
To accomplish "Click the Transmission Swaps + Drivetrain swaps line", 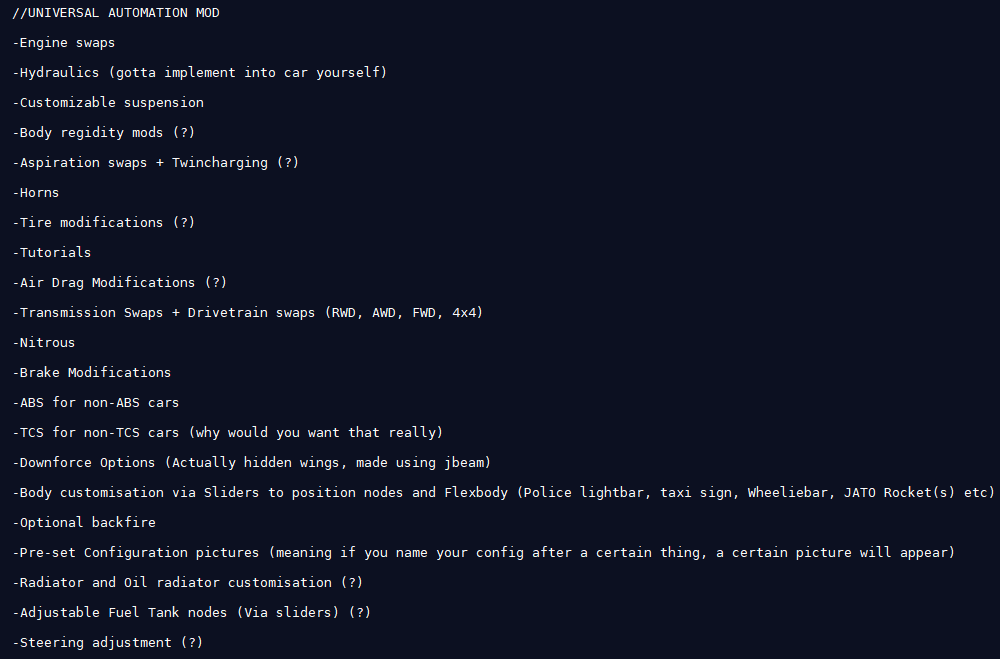I will click(247, 313).
